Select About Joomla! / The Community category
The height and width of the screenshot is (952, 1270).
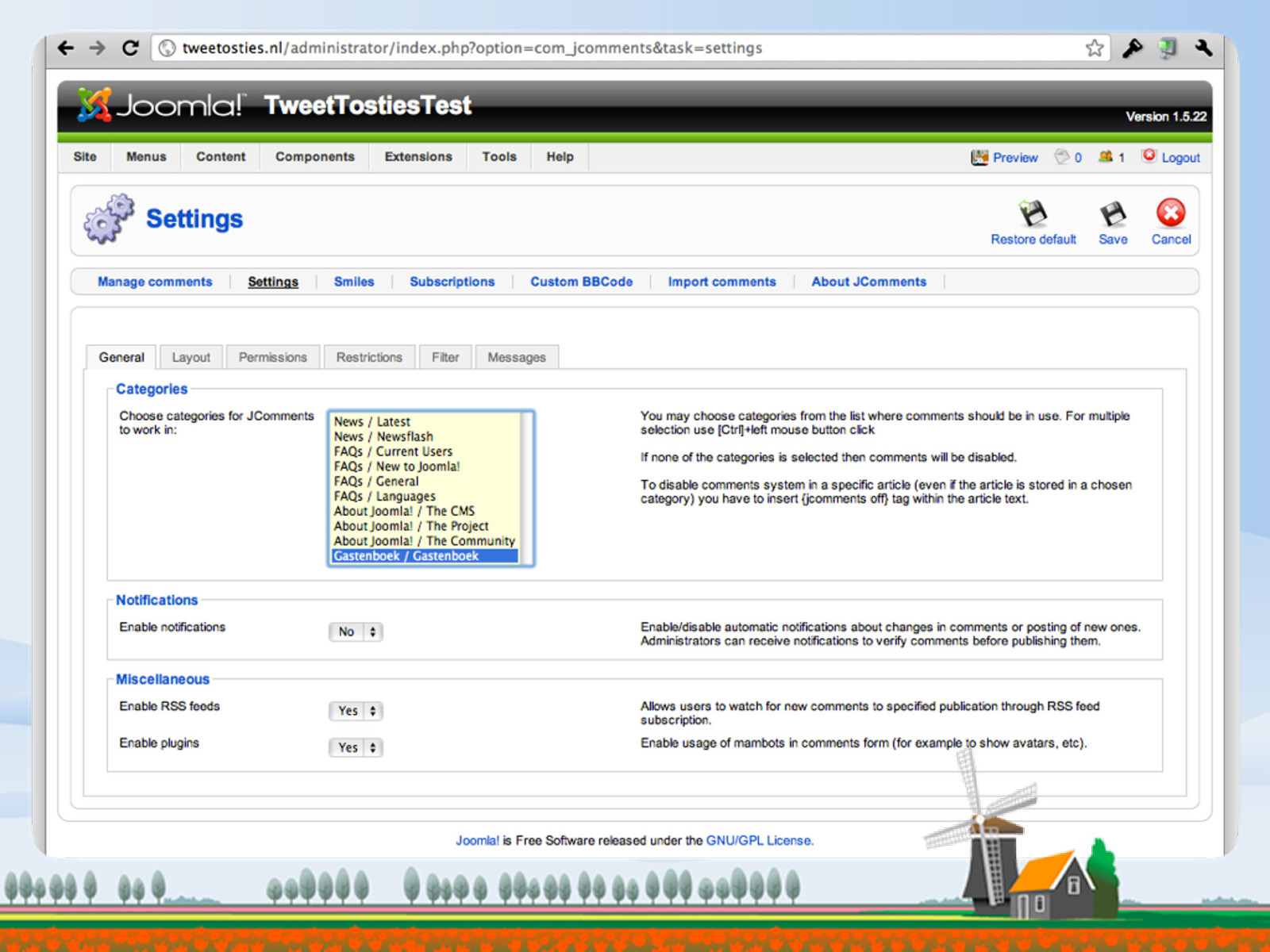click(425, 541)
